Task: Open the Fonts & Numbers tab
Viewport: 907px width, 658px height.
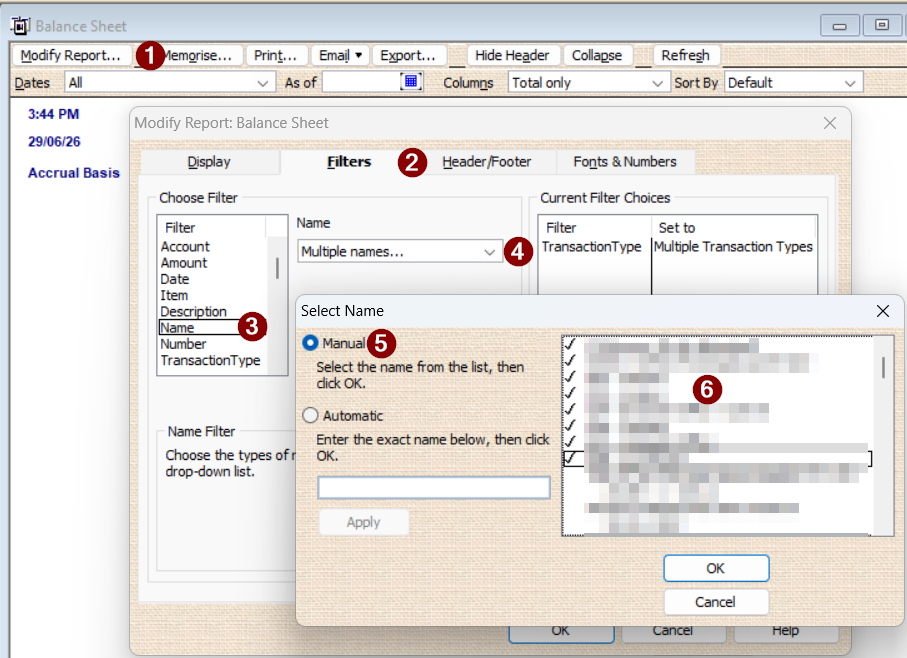Action: 625,162
